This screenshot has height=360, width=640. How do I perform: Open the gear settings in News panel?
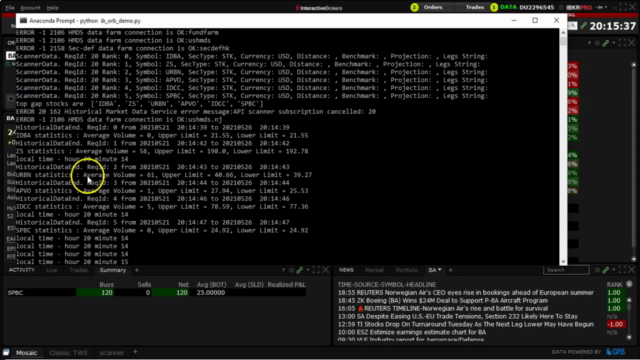click(x=597, y=270)
